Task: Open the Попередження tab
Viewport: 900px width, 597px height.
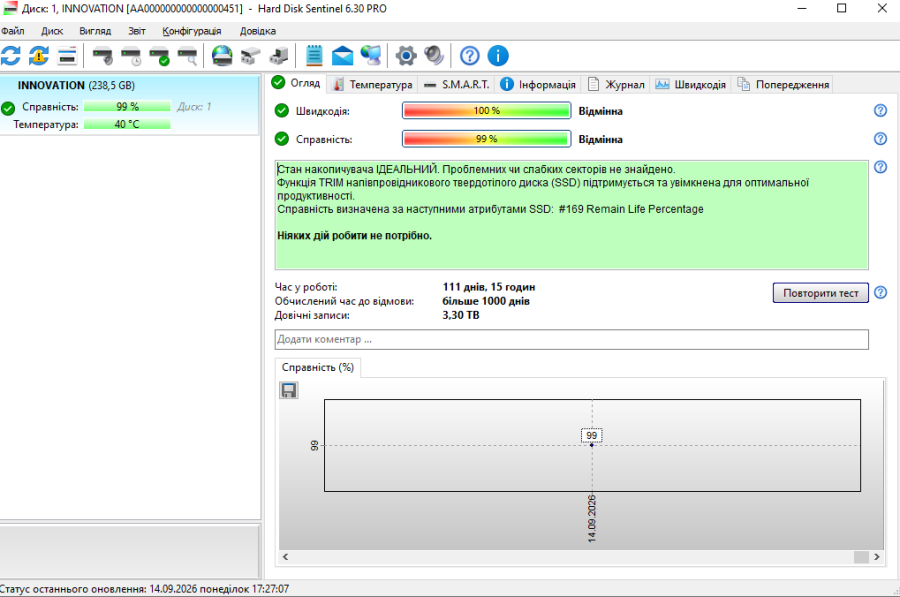Action: (783, 84)
